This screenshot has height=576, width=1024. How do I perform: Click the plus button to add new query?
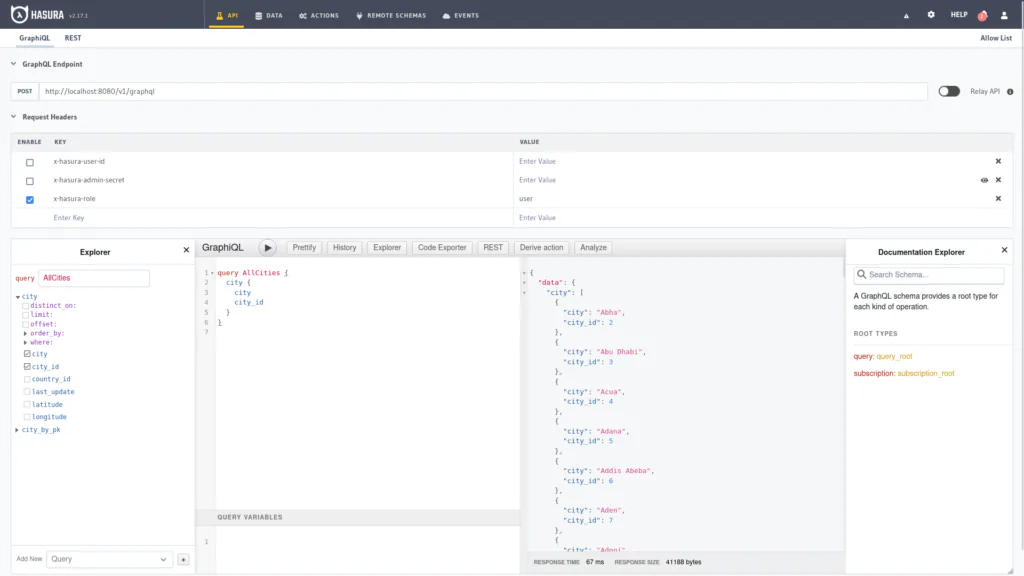[x=184, y=560]
